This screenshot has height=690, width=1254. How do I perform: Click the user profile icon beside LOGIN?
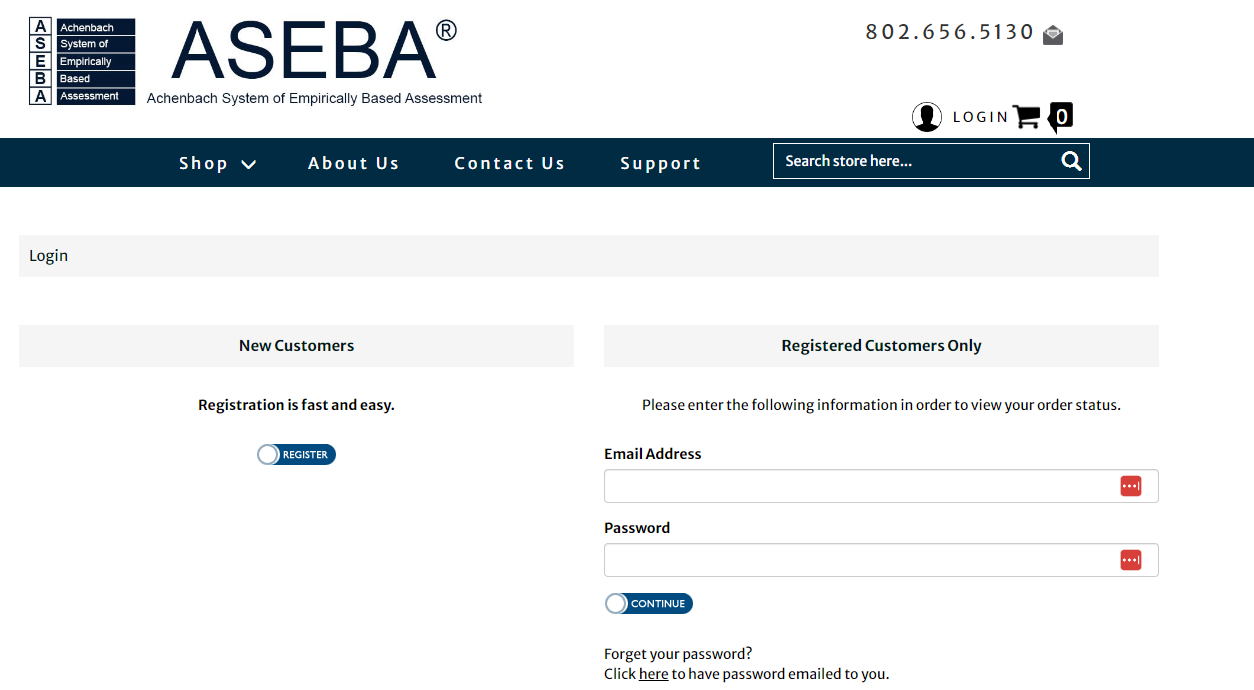click(x=927, y=116)
